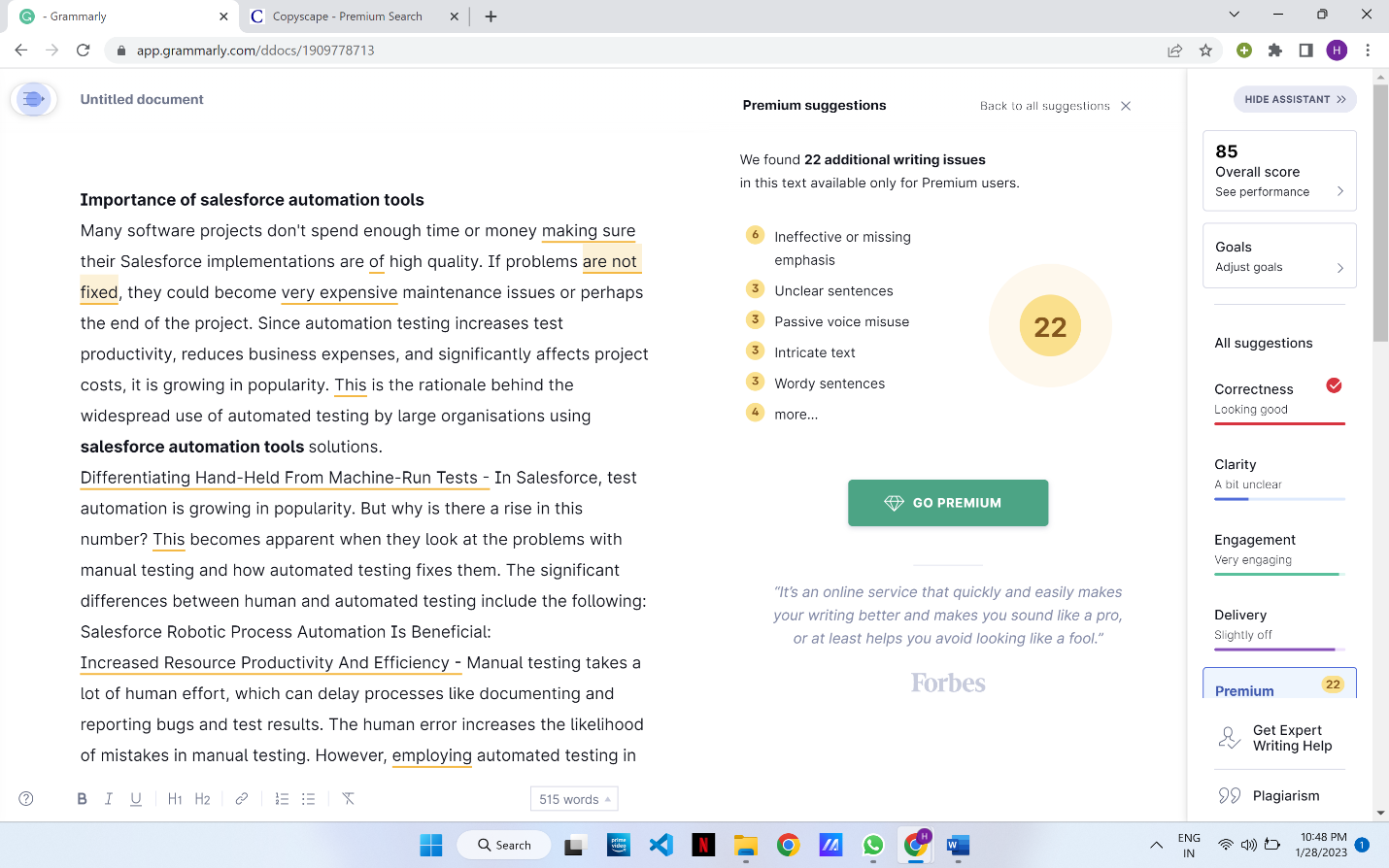The image size is (1389, 868).
Task: Close the Grammarly browser tab
Action: click(x=223, y=17)
